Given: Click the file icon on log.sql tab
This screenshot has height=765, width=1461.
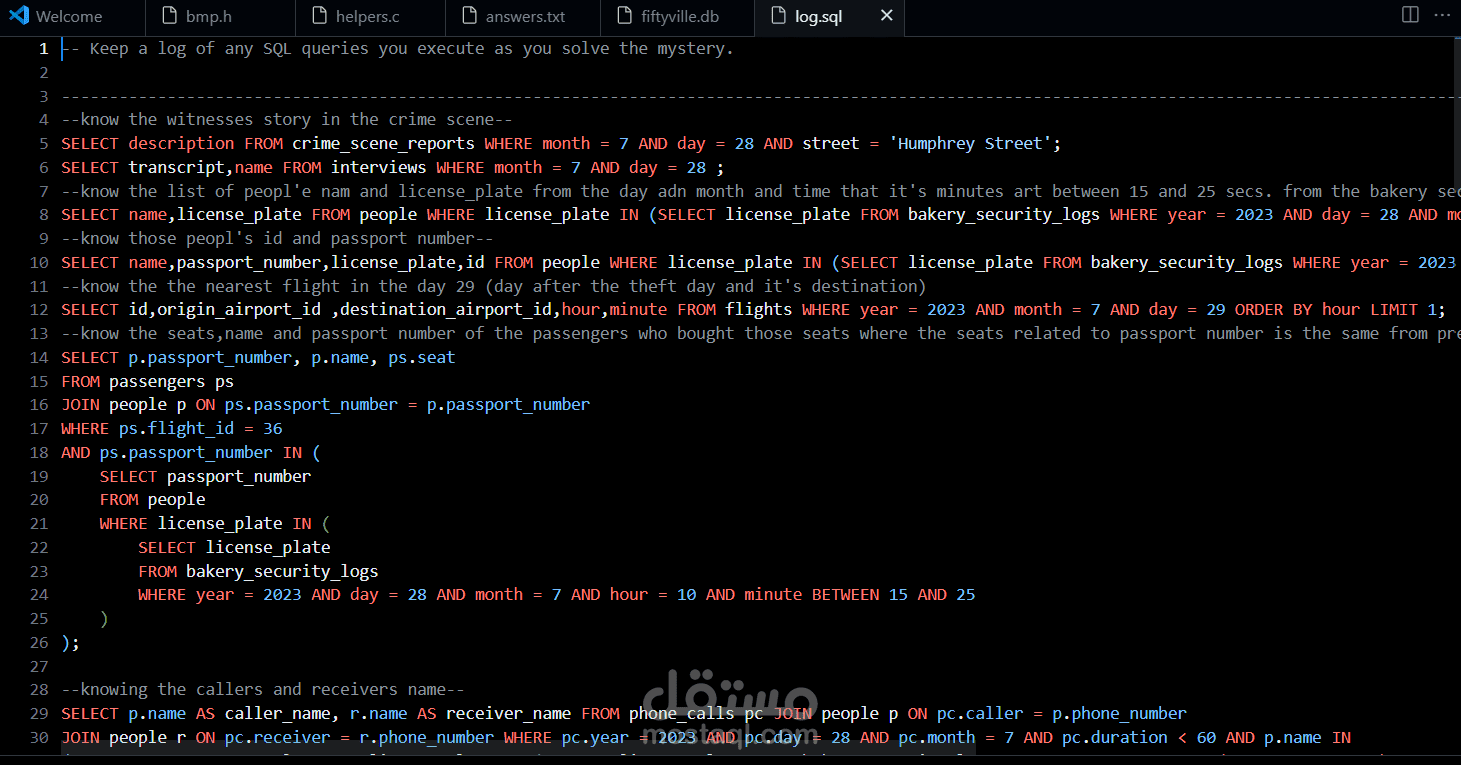Looking at the screenshot, I should 777,16.
